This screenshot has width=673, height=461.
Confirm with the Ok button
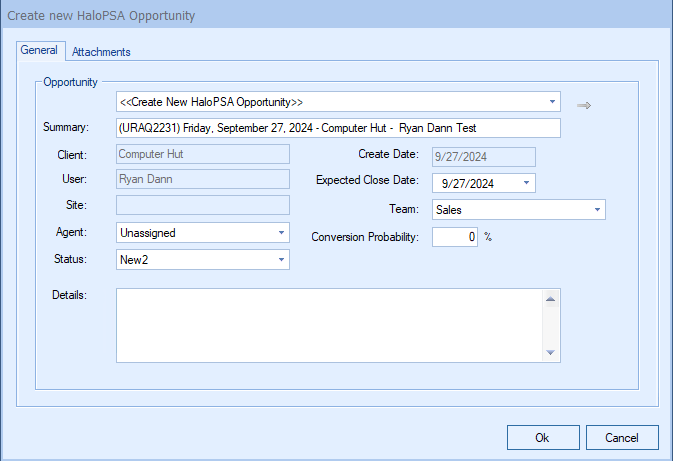543,437
